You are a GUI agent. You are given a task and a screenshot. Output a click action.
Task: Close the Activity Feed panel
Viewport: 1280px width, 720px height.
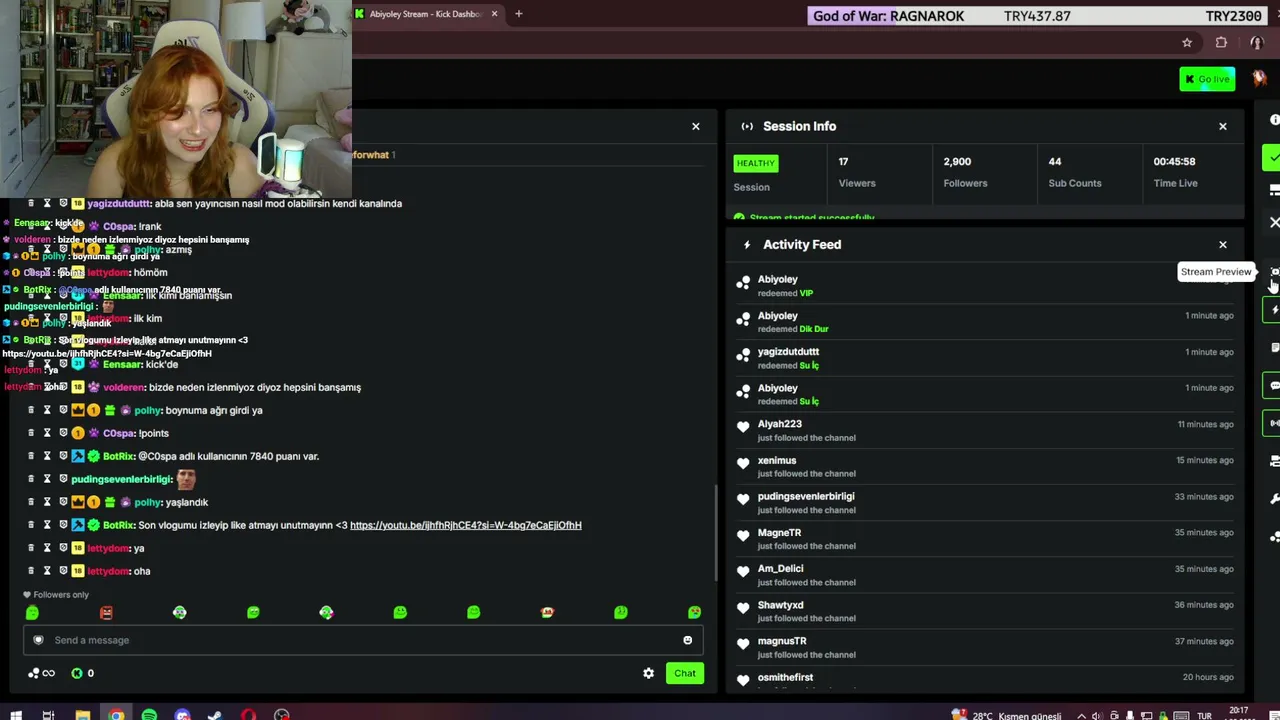pos(1222,244)
